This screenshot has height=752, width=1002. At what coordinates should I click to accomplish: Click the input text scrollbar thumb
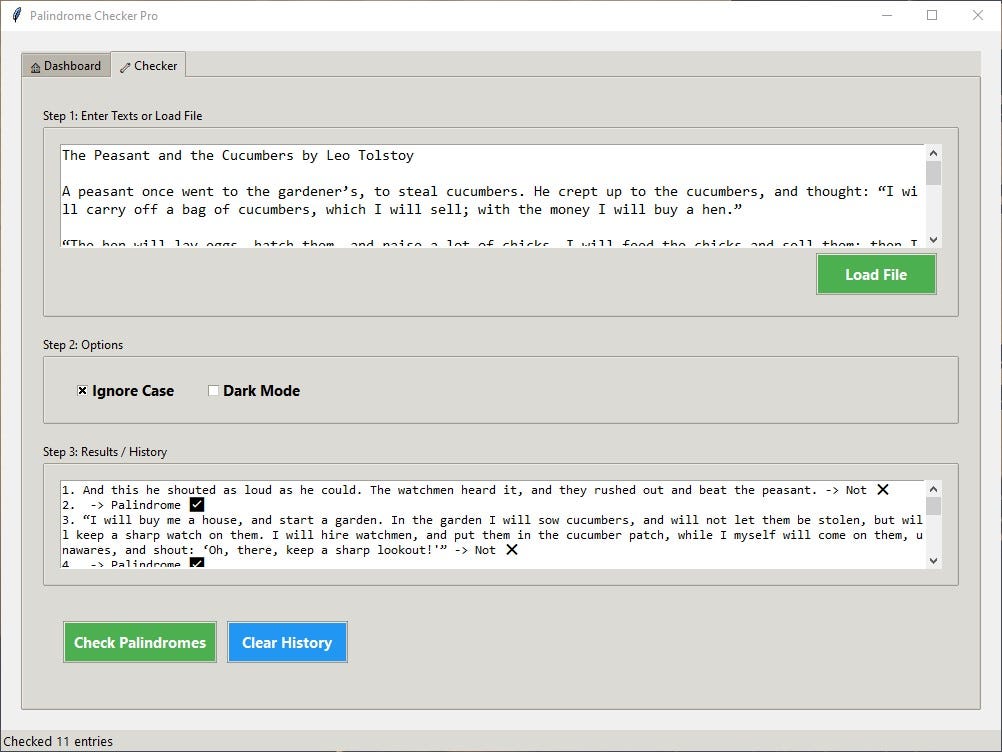click(933, 173)
